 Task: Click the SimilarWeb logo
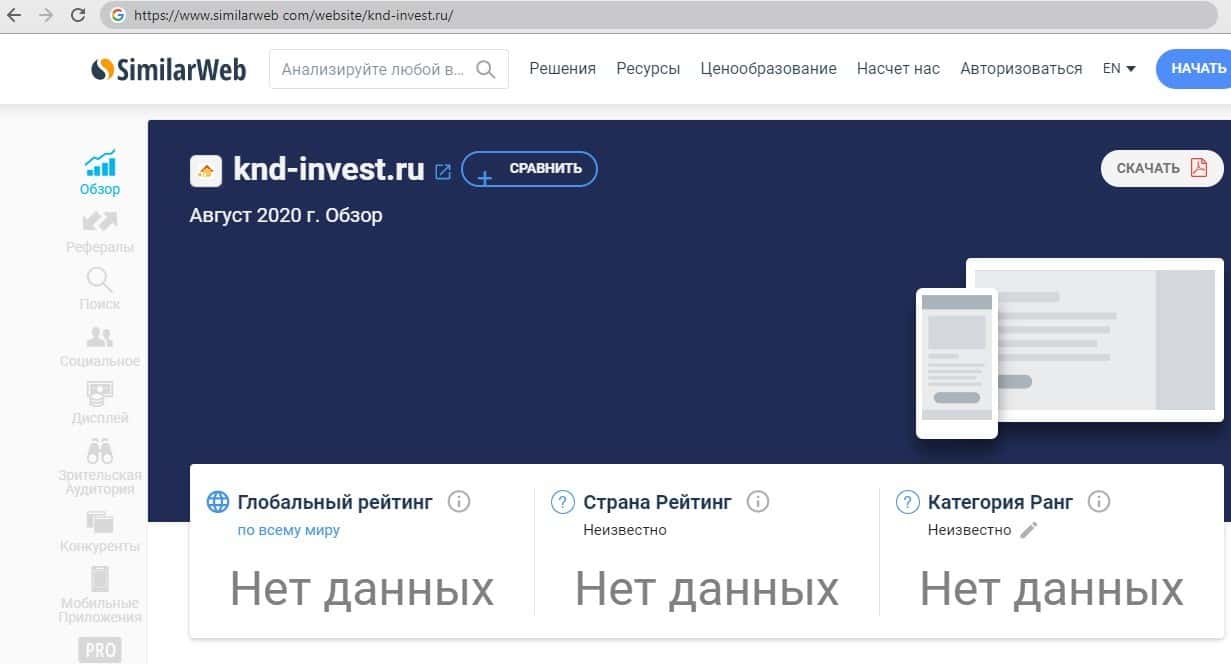[169, 69]
